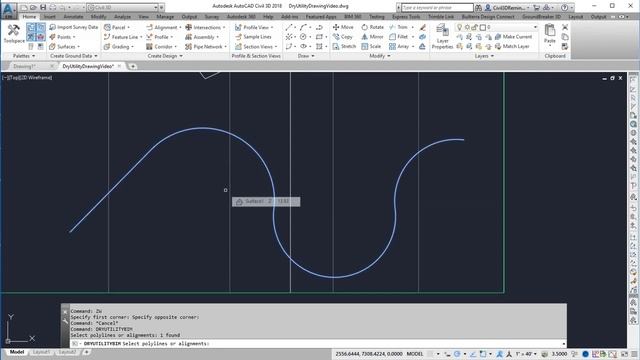Click the Paste button

550,34
